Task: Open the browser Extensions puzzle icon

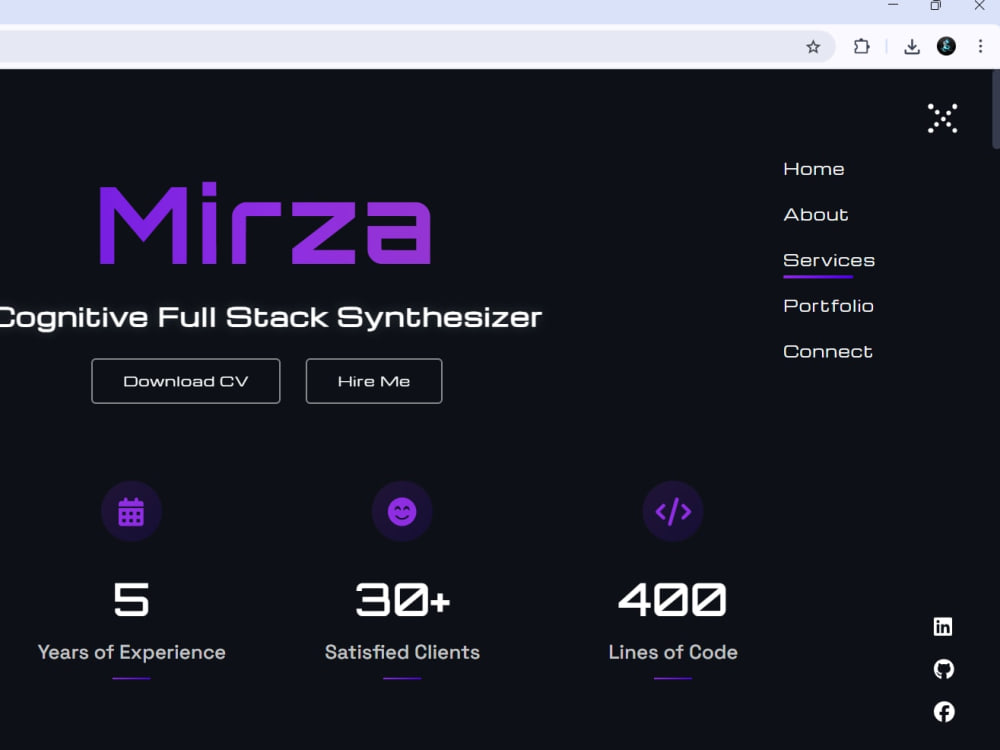Action: pos(861,47)
